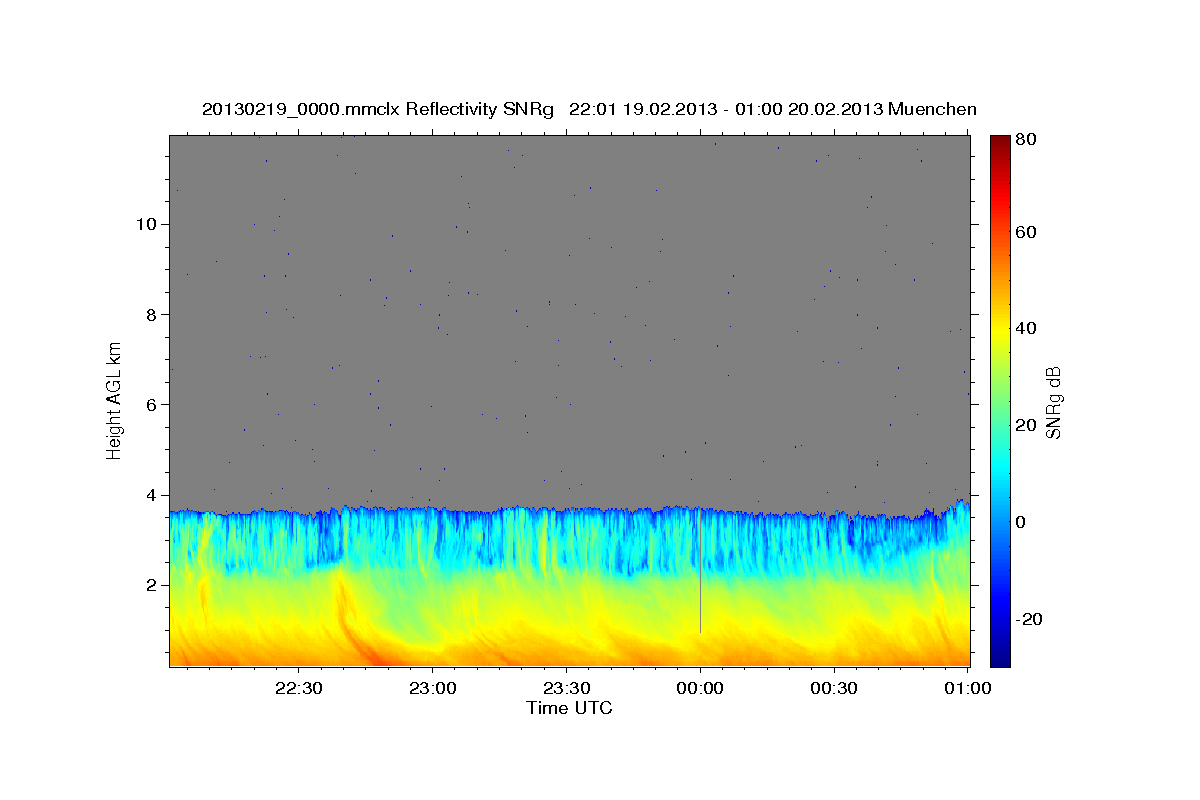This screenshot has width=1200, height=800.
Task: Click the colorbar value 20
Action: pos(1027,425)
